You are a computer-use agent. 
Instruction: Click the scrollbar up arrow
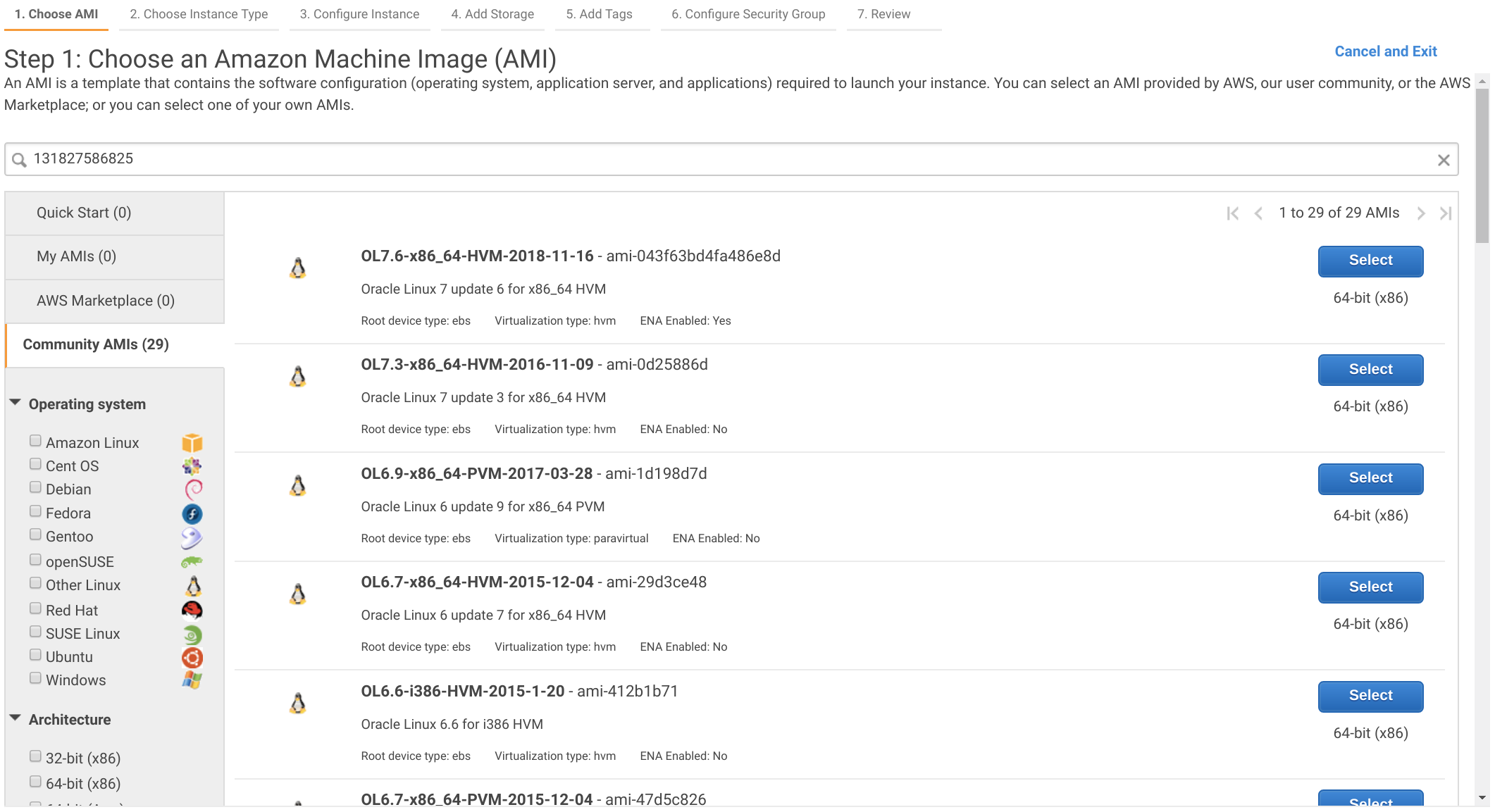pyautogui.click(x=1482, y=81)
